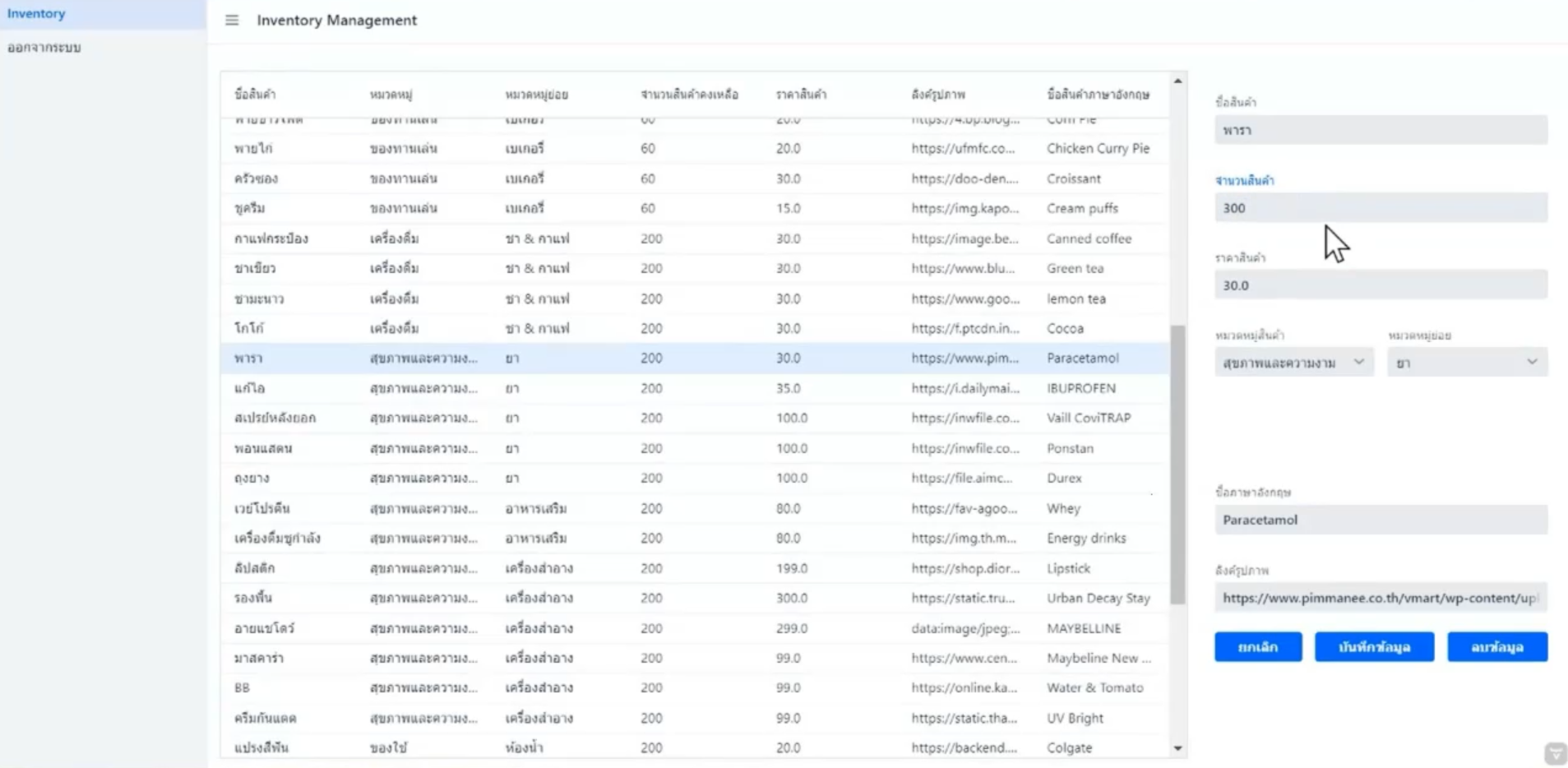This screenshot has width=1568, height=768.
Task: Open the subcategory dropdown showing ยา
Action: coord(1467,363)
